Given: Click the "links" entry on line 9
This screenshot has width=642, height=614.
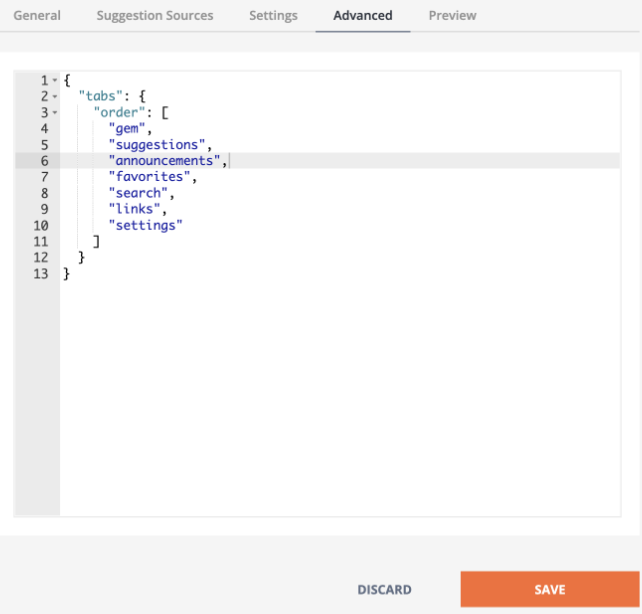Looking at the screenshot, I should tap(134, 209).
